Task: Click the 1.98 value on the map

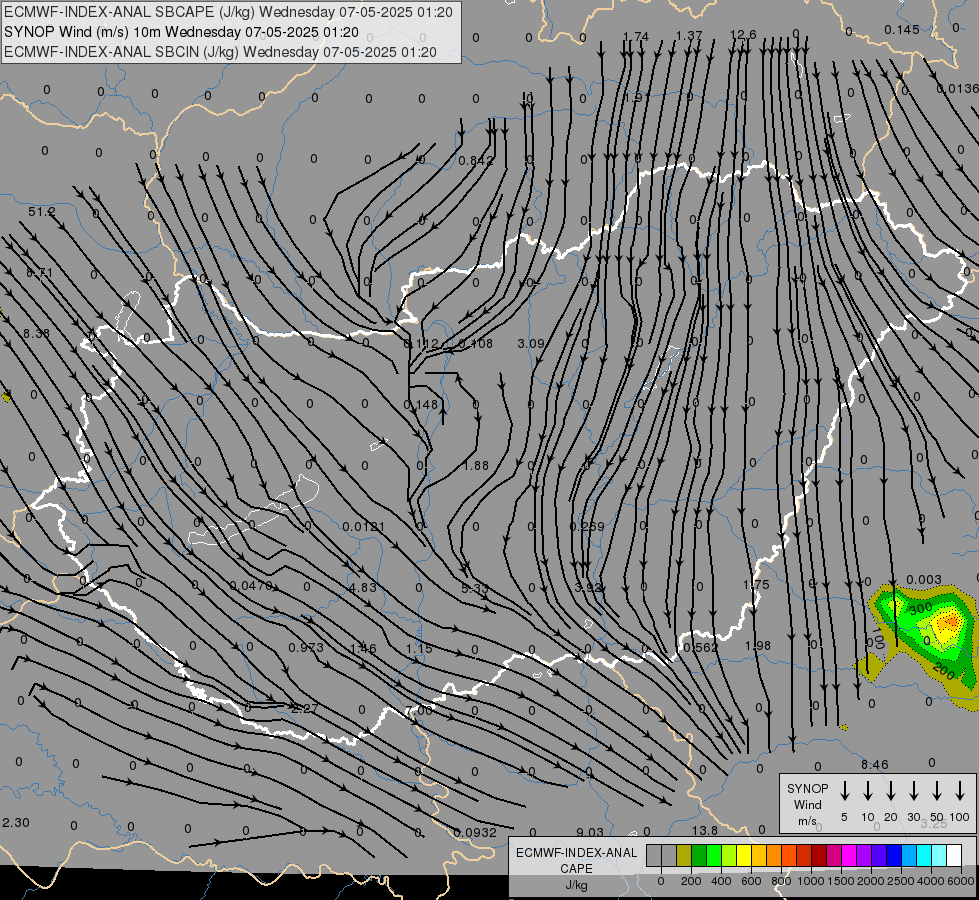Action: [x=757, y=645]
